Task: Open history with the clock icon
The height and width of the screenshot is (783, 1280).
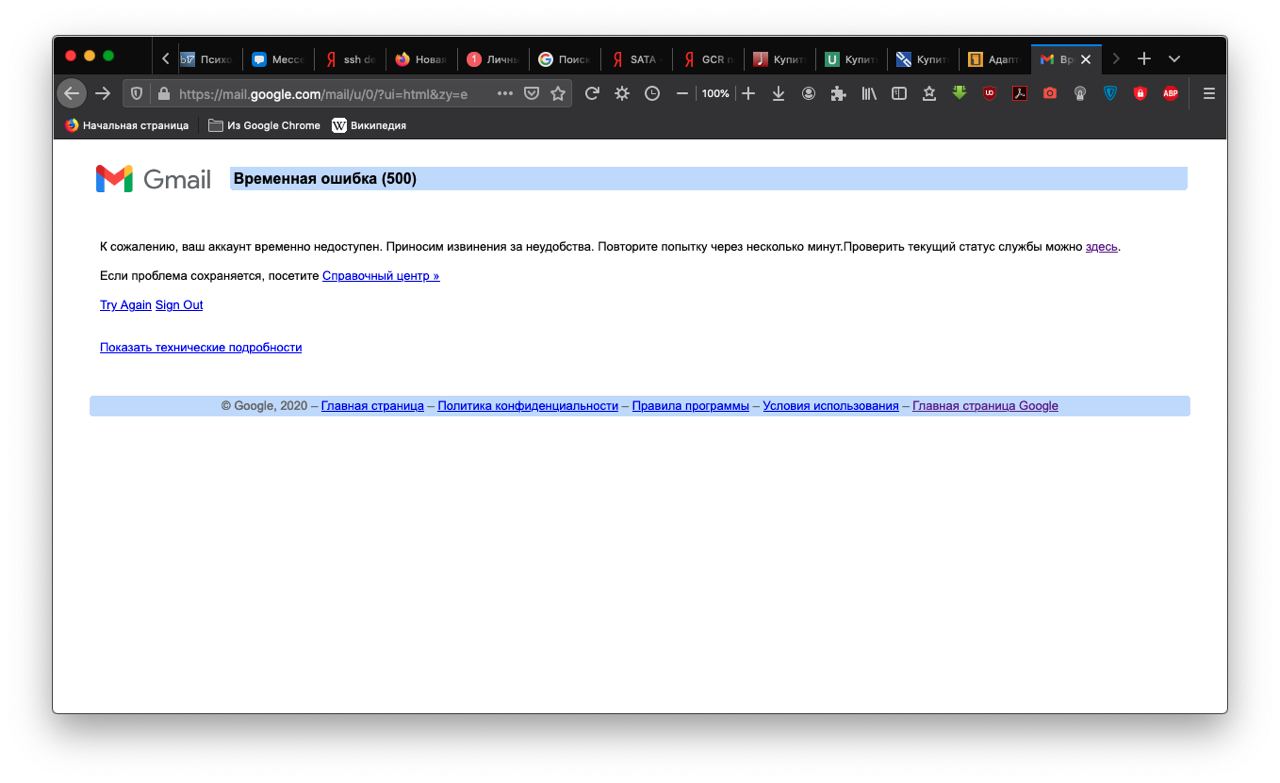Action: [x=652, y=93]
